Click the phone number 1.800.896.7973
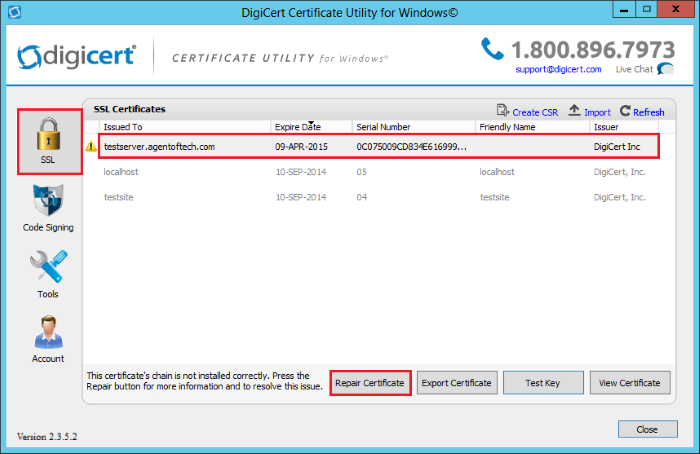The width and height of the screenshot is (700, 454). pos(593,50)
